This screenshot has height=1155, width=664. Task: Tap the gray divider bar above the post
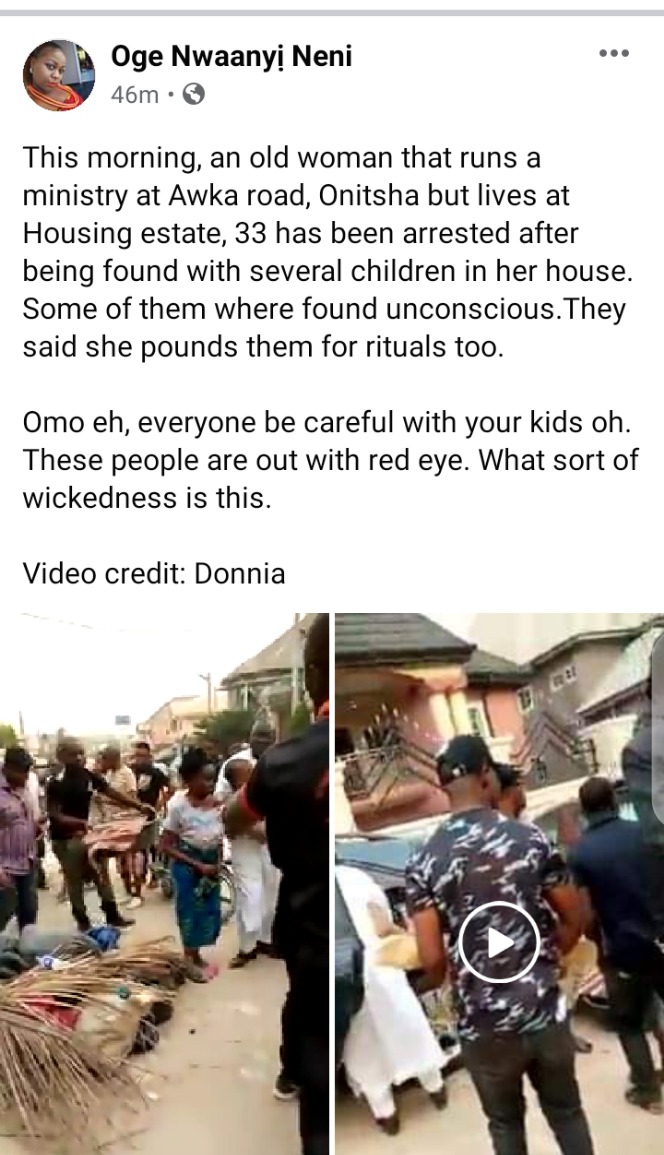[332, 13]
